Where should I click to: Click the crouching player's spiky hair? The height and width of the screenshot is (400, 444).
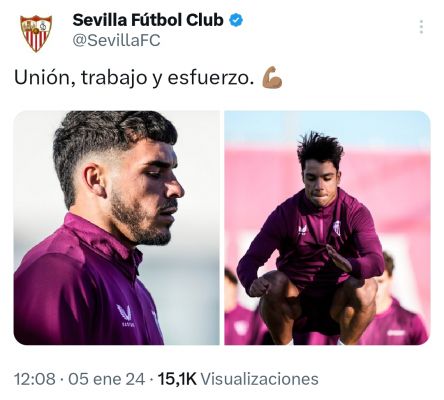[x=320, y=149]
